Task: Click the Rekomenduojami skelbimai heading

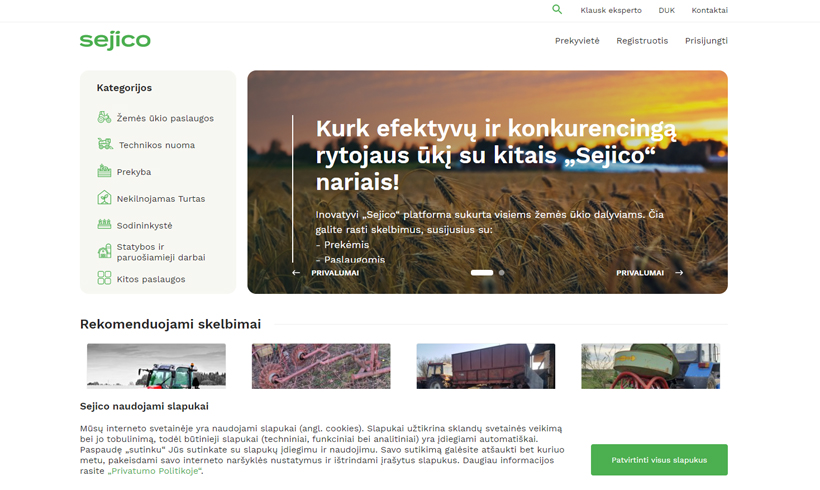Action: 170,324
